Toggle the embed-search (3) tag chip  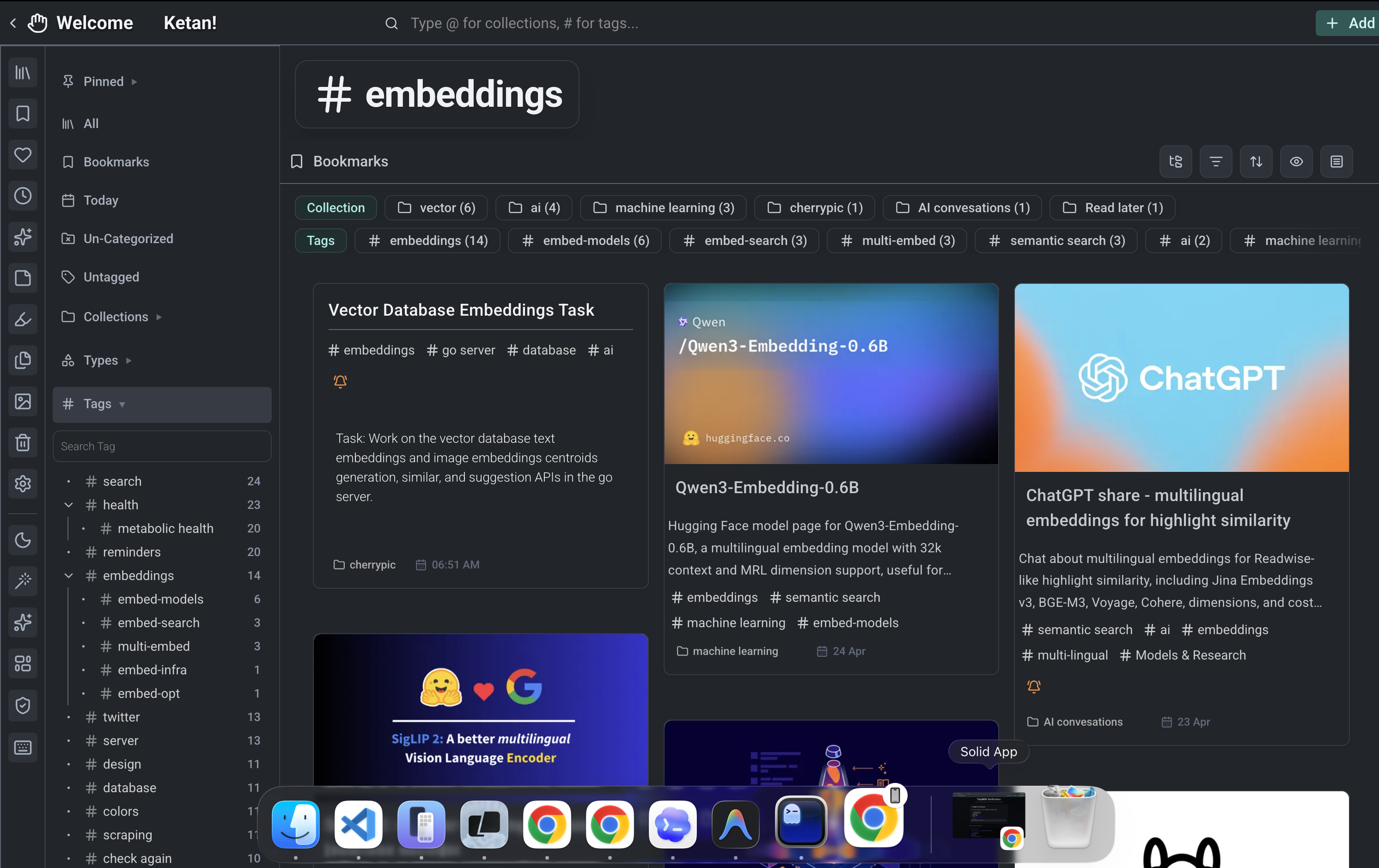point(744,241)
